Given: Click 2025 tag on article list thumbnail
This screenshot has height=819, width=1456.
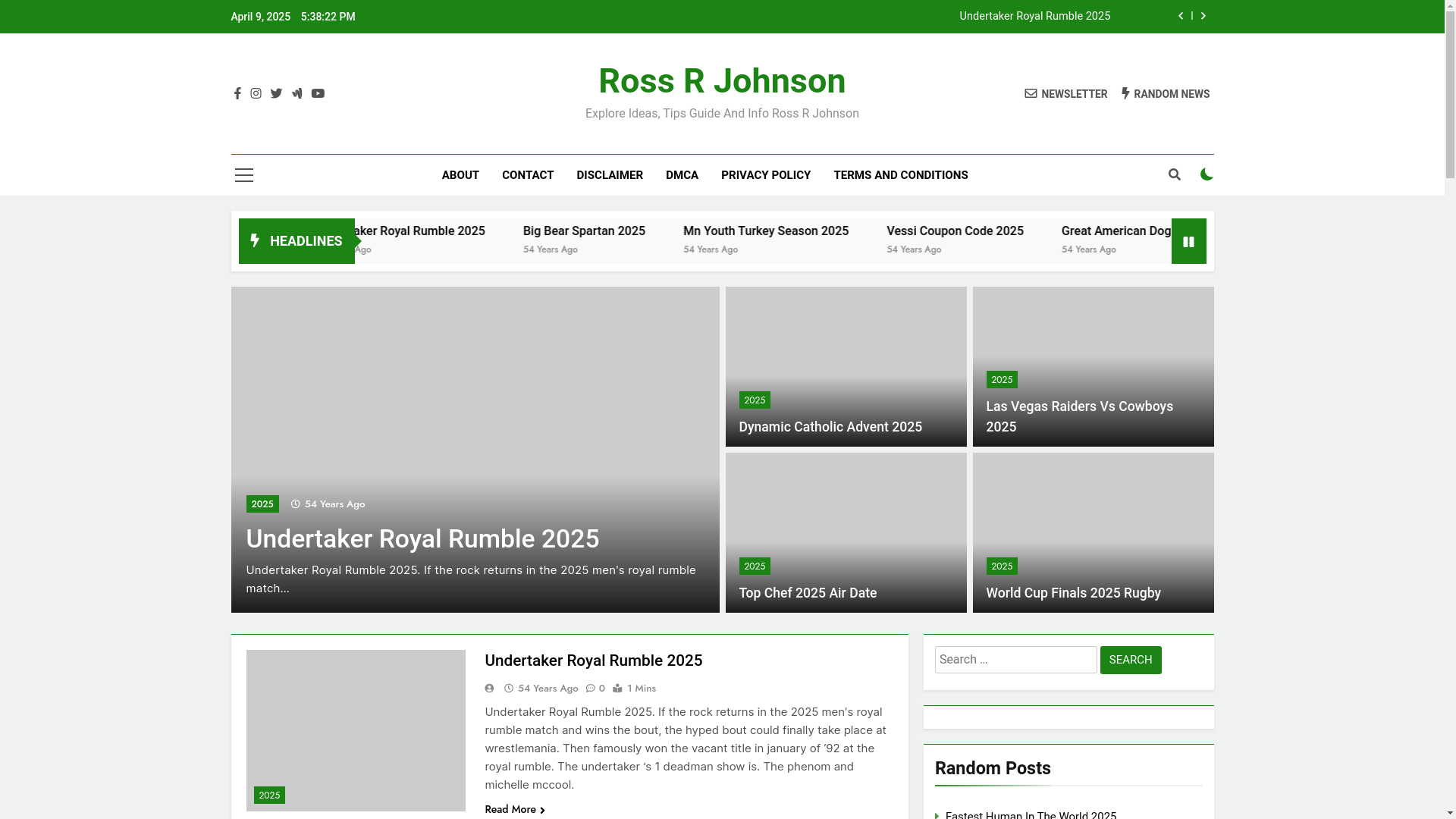Looking at the screenshot, I should 269,795.
